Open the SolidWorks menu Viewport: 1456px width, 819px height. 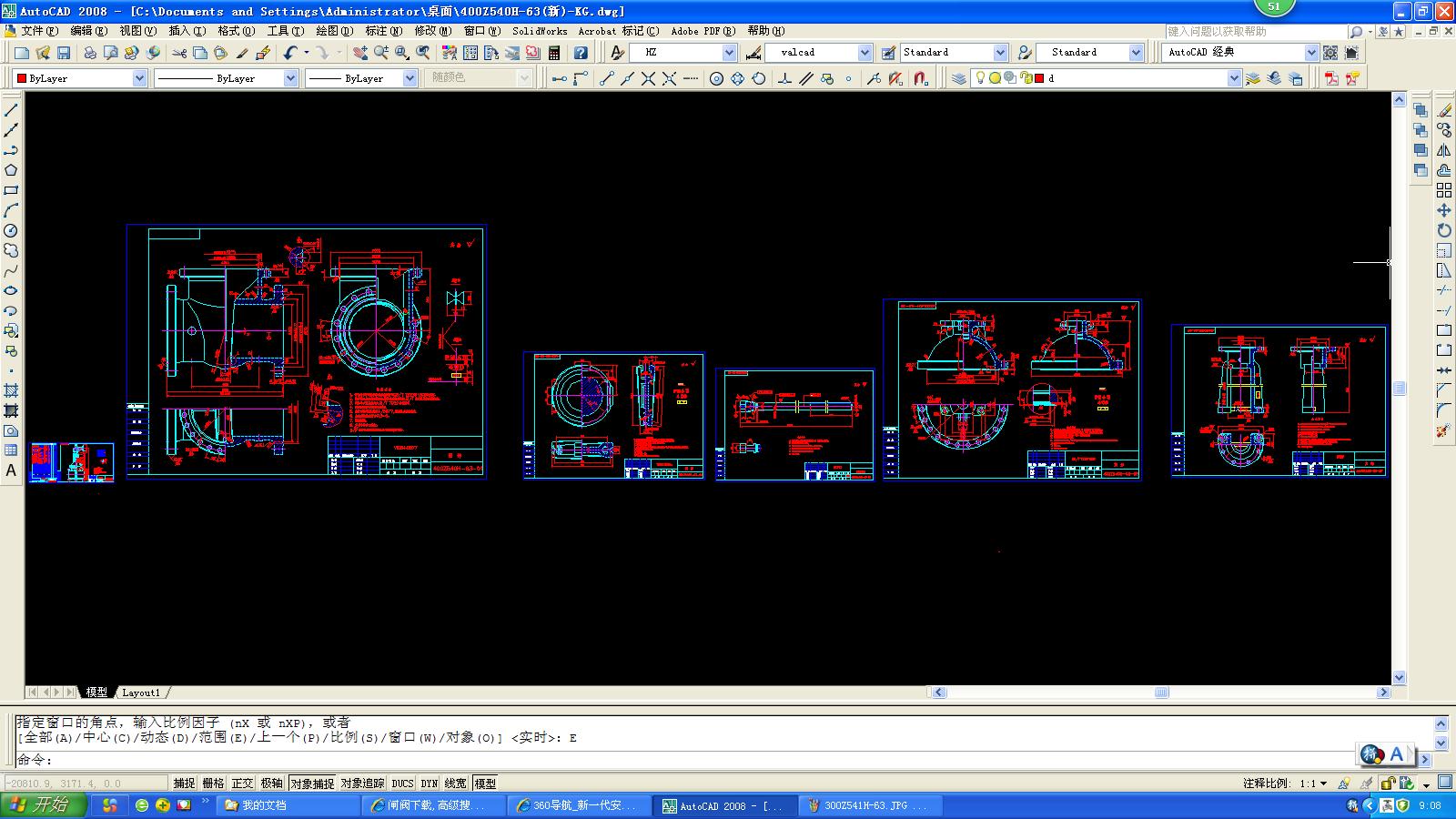pos(540,31)
